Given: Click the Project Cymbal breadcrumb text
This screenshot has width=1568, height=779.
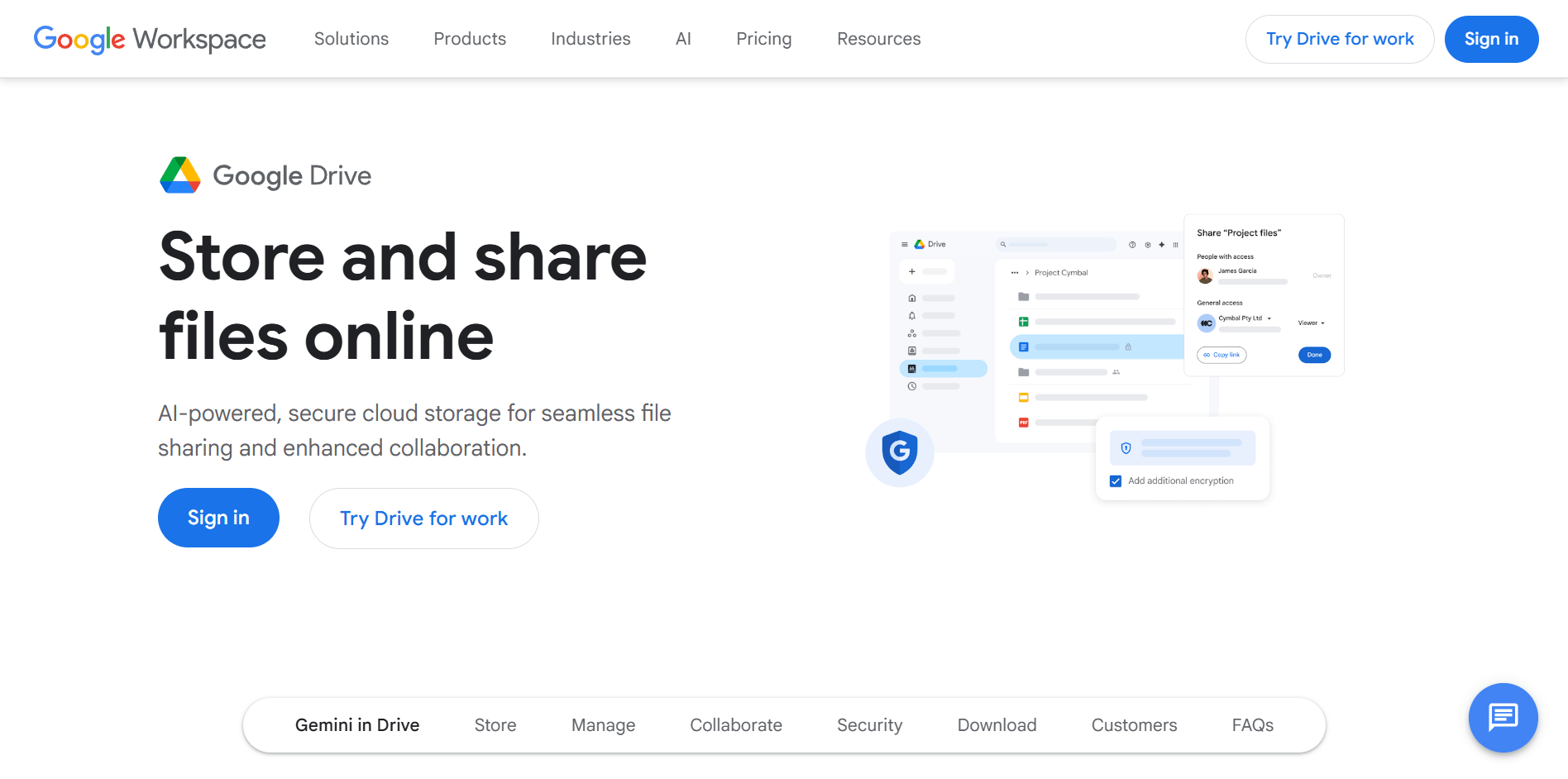Looking at the screenshot, I should [1061, 273].
